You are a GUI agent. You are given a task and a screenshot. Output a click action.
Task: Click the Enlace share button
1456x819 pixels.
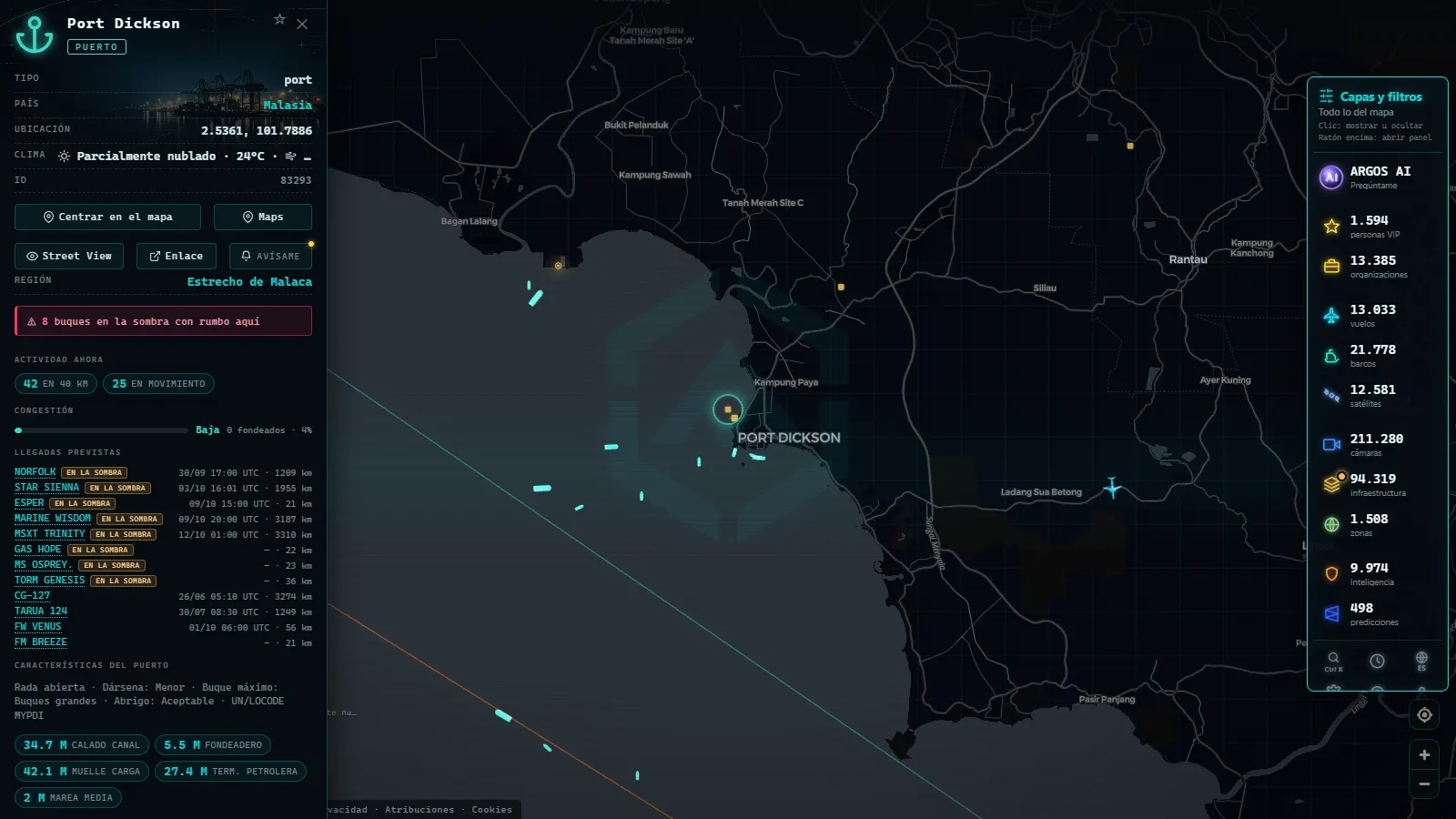[177, 257]
